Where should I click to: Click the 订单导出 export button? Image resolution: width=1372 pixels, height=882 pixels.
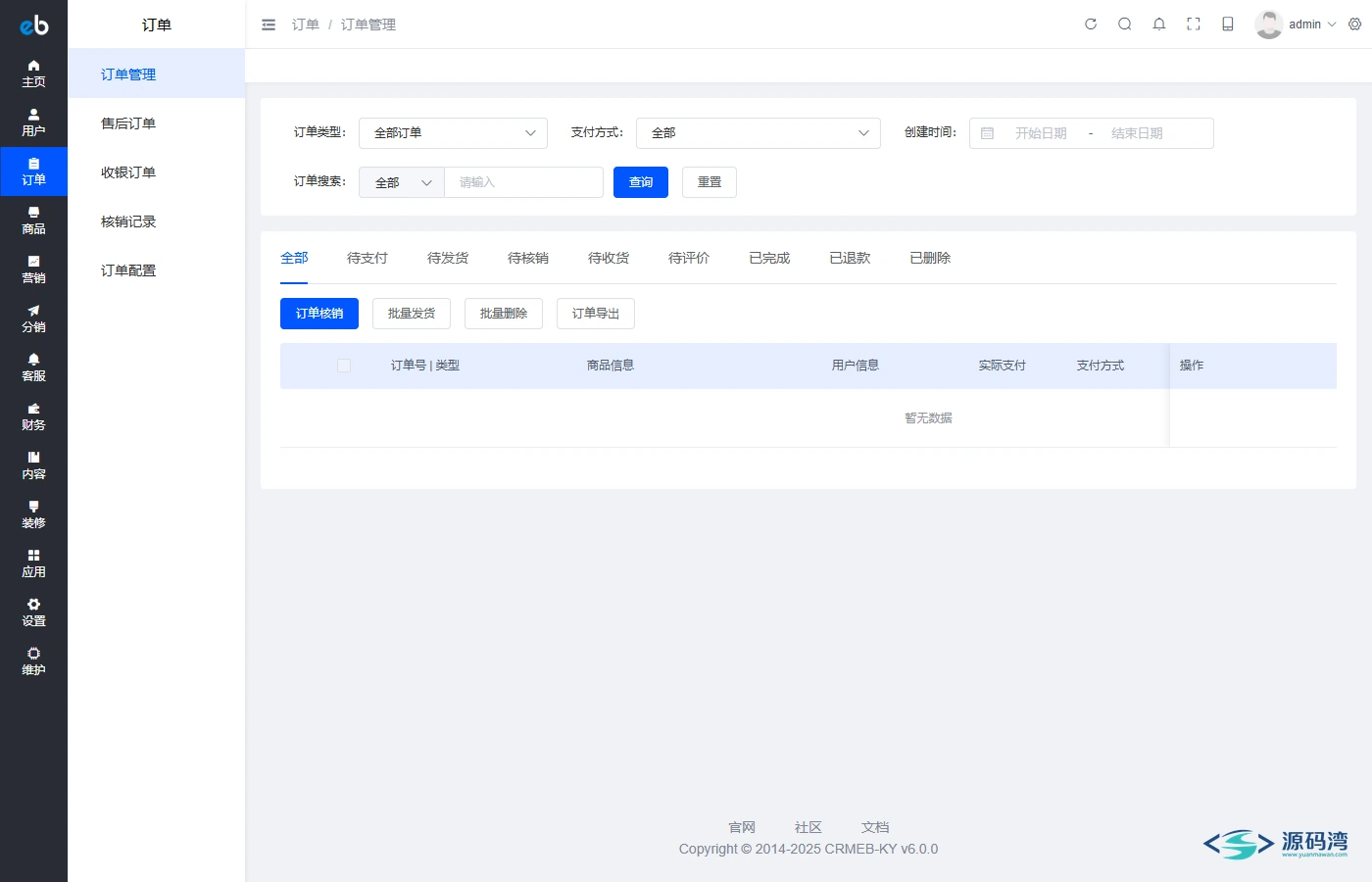click(596, 314)
